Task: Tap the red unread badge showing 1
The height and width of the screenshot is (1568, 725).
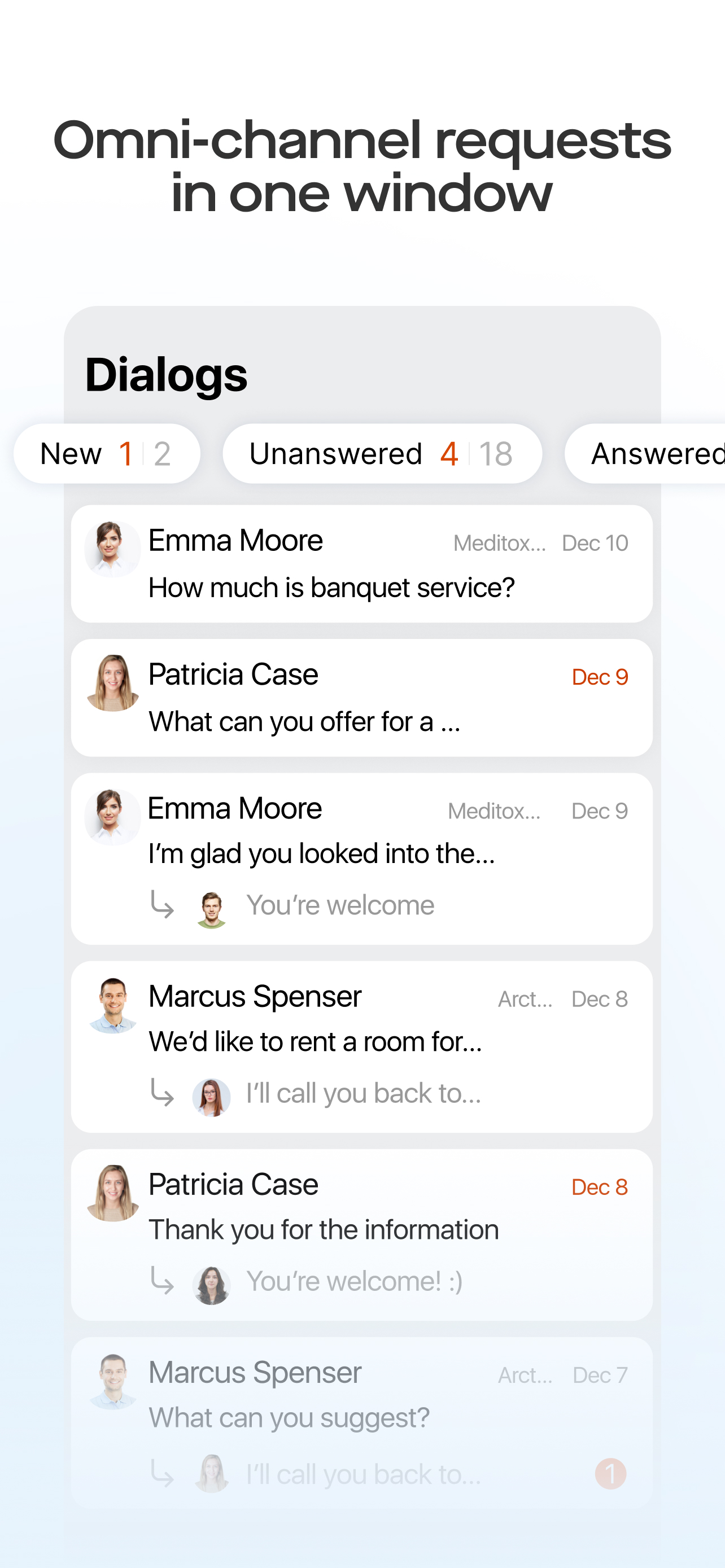Action: pos(610,1474)
